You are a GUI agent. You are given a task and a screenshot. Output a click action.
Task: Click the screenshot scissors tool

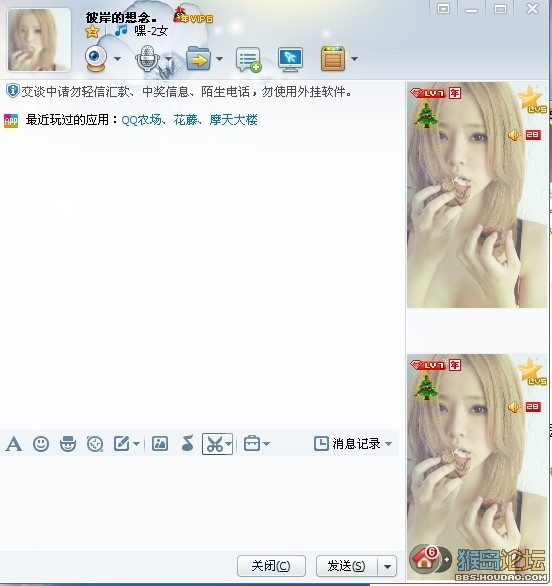pyautogui.click(x=215, y=444)
